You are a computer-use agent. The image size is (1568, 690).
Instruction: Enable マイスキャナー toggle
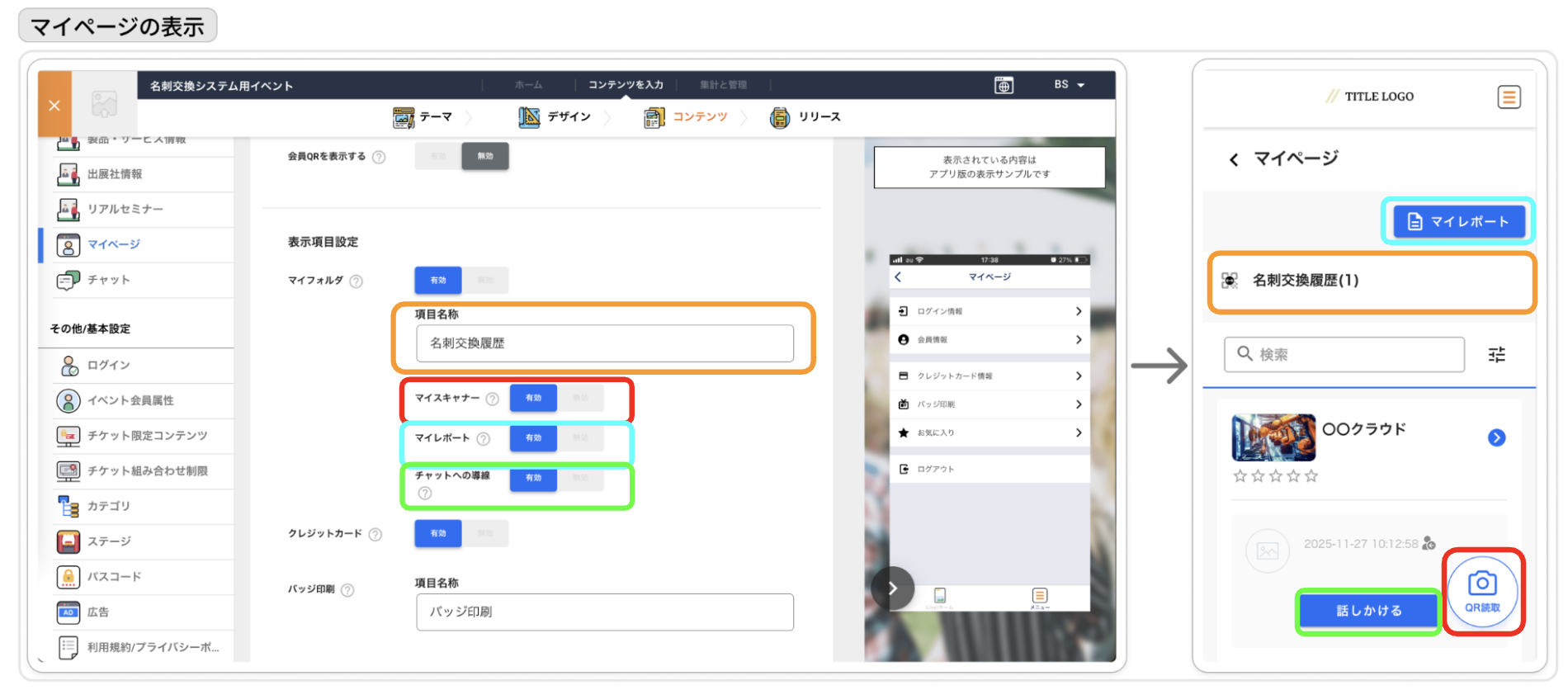coord(533,398)
